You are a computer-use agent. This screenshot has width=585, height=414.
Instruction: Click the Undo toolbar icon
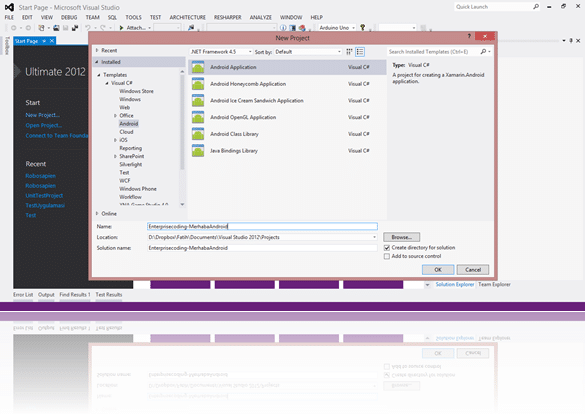(88, 28)
